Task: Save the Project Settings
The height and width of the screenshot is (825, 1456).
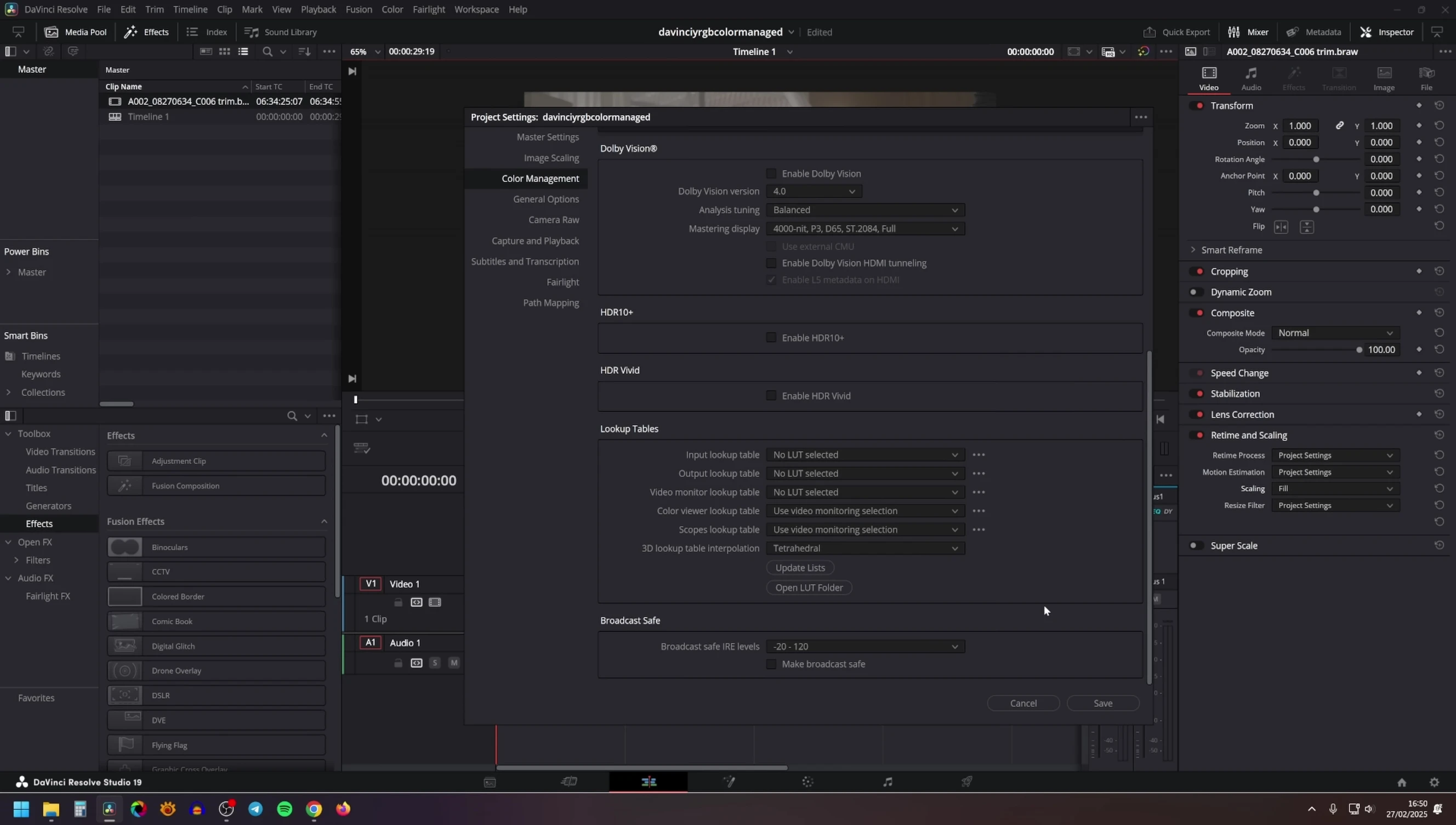Action: coord(1102,703)
